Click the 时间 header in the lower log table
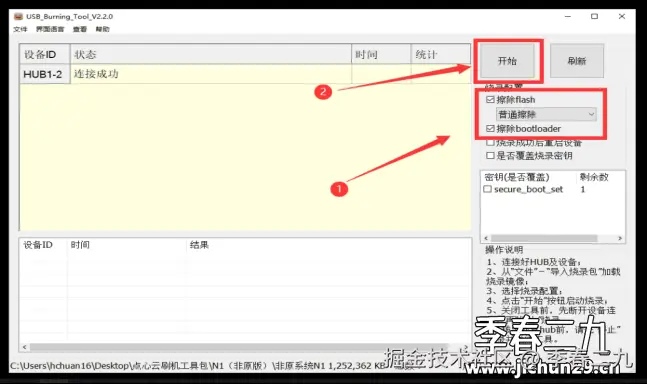 [127, 245]
